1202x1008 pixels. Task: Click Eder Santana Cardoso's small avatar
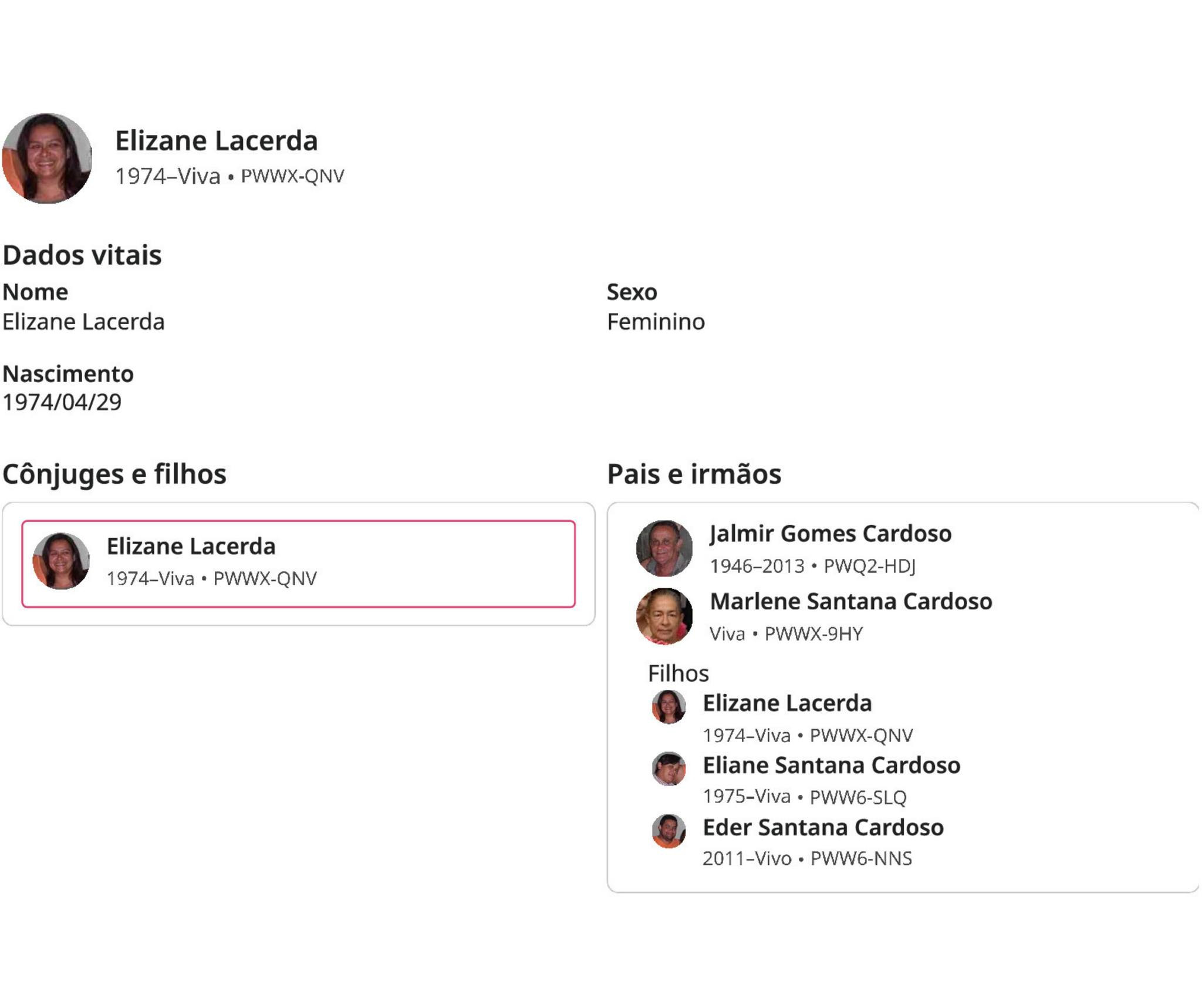click(668, 831)
